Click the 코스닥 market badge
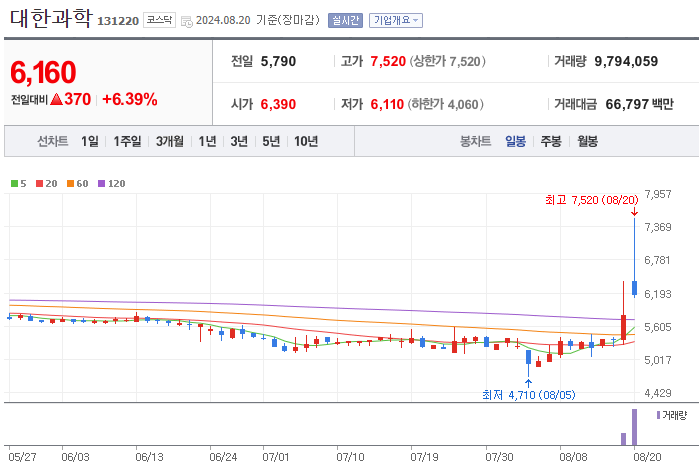Viewport: 699px width, 468px height. [159, 20]
